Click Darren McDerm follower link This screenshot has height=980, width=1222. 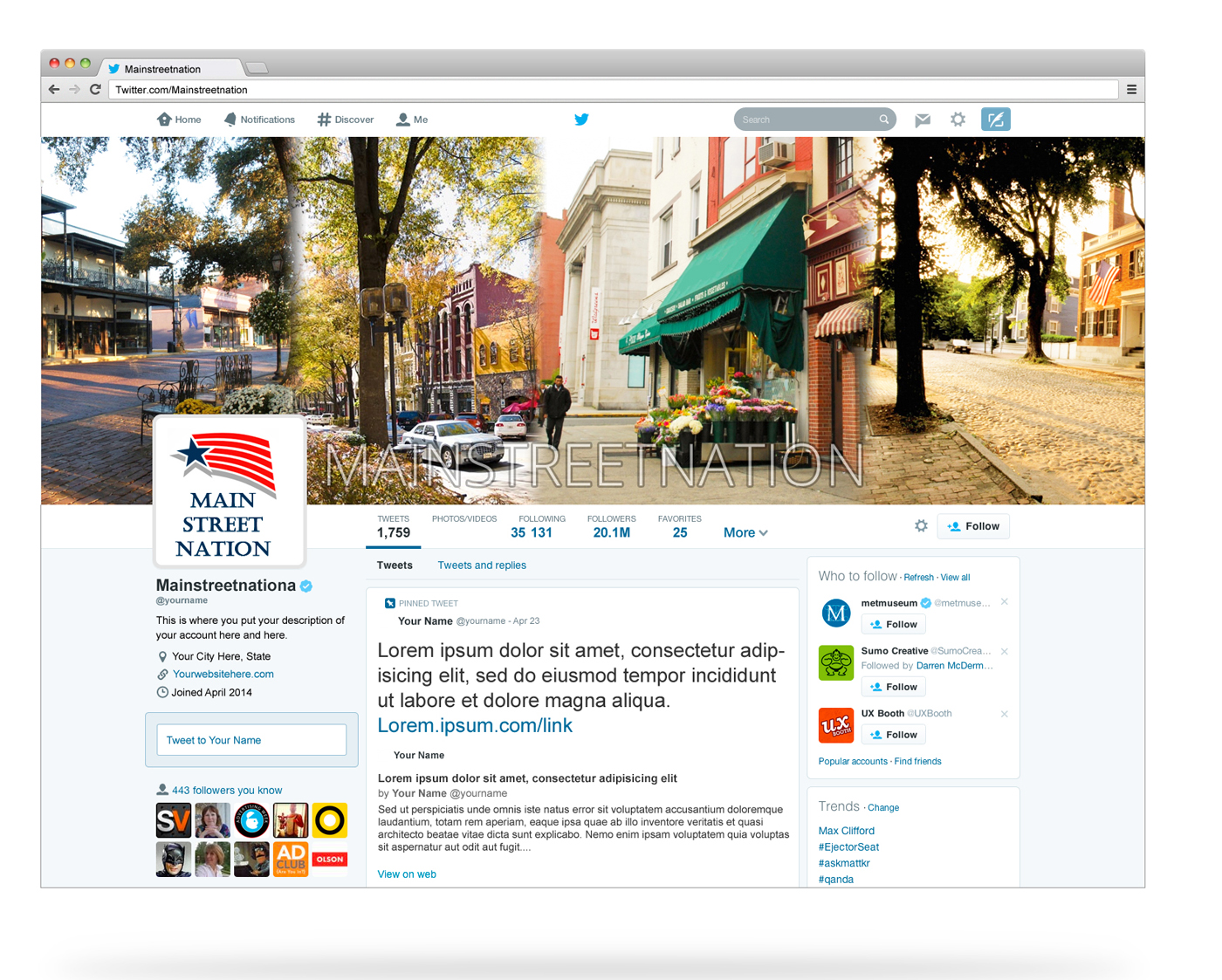coord(955,666)
